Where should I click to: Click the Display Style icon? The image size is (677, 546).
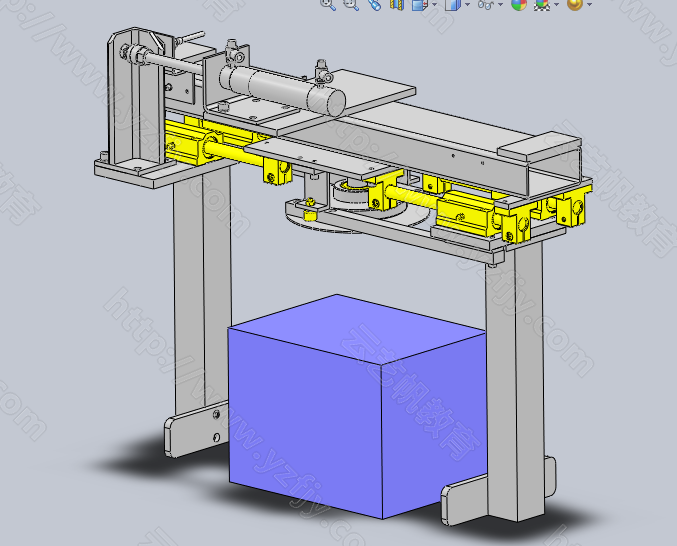(x=453, y=4)
